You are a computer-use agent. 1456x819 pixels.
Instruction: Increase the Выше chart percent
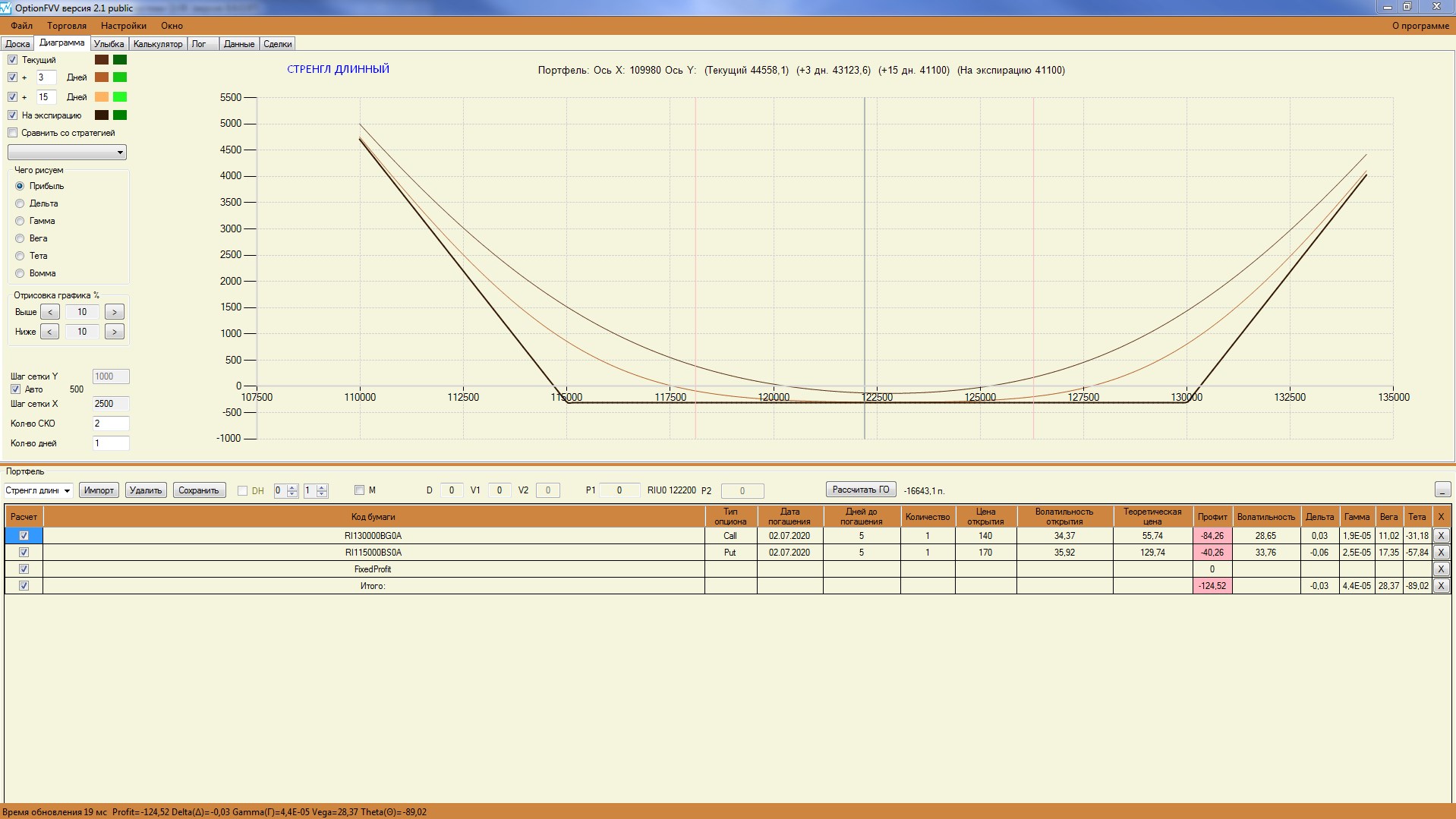coord(115,312)
